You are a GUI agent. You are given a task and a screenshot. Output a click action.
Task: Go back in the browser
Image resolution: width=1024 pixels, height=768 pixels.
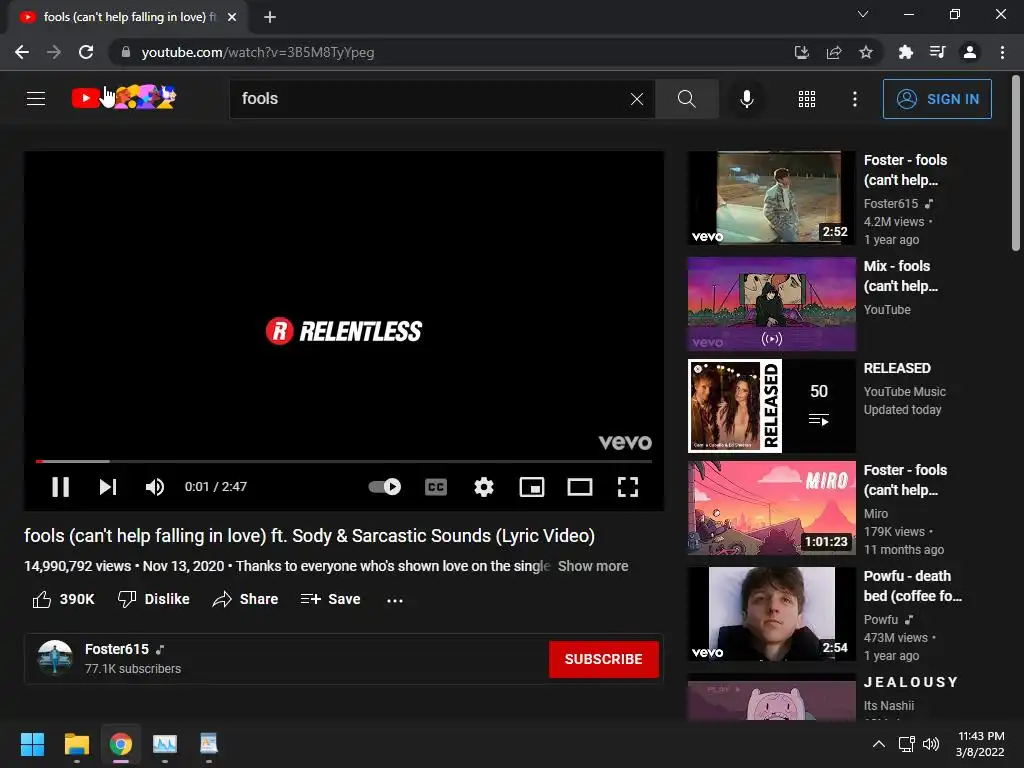(22, 52)
